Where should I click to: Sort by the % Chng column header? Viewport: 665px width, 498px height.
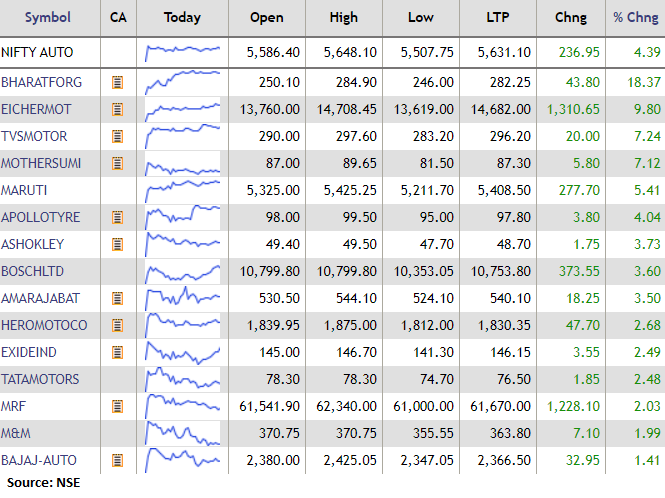point(636,17)
